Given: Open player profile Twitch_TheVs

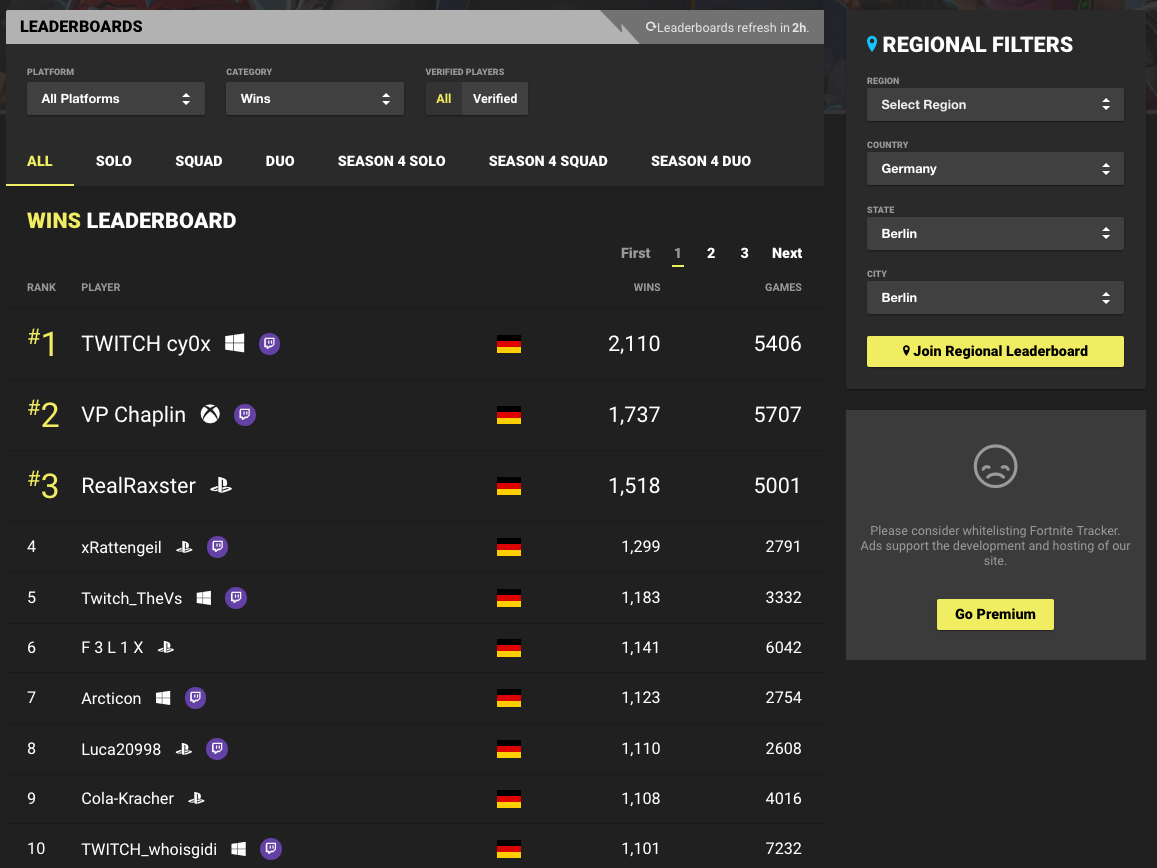Looking at the screenshot, I should pyautogui.click(x=131, y=598).
